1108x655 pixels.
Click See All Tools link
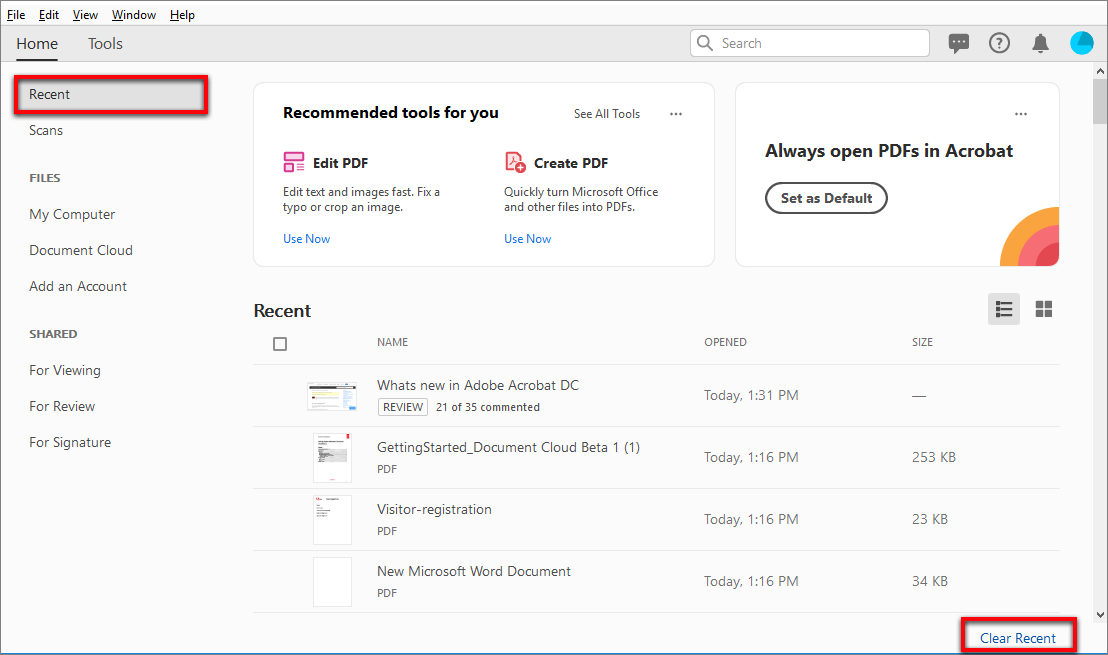(607, 114)
